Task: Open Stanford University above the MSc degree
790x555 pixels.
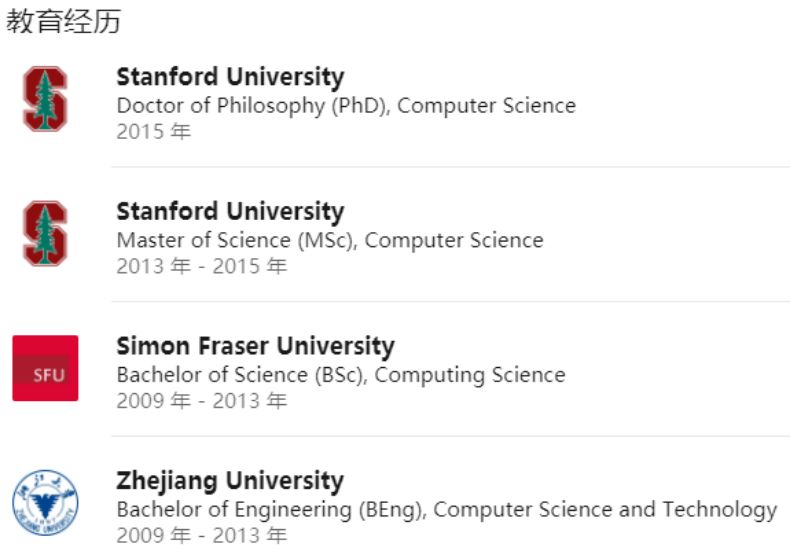Action: click(x=230, y=212)
